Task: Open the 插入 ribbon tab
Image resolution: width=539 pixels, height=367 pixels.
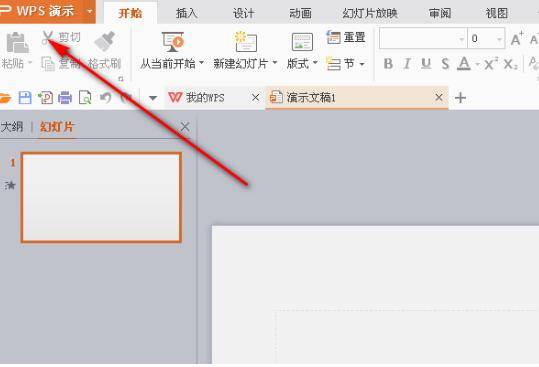Action: click(x=187, y=13)
